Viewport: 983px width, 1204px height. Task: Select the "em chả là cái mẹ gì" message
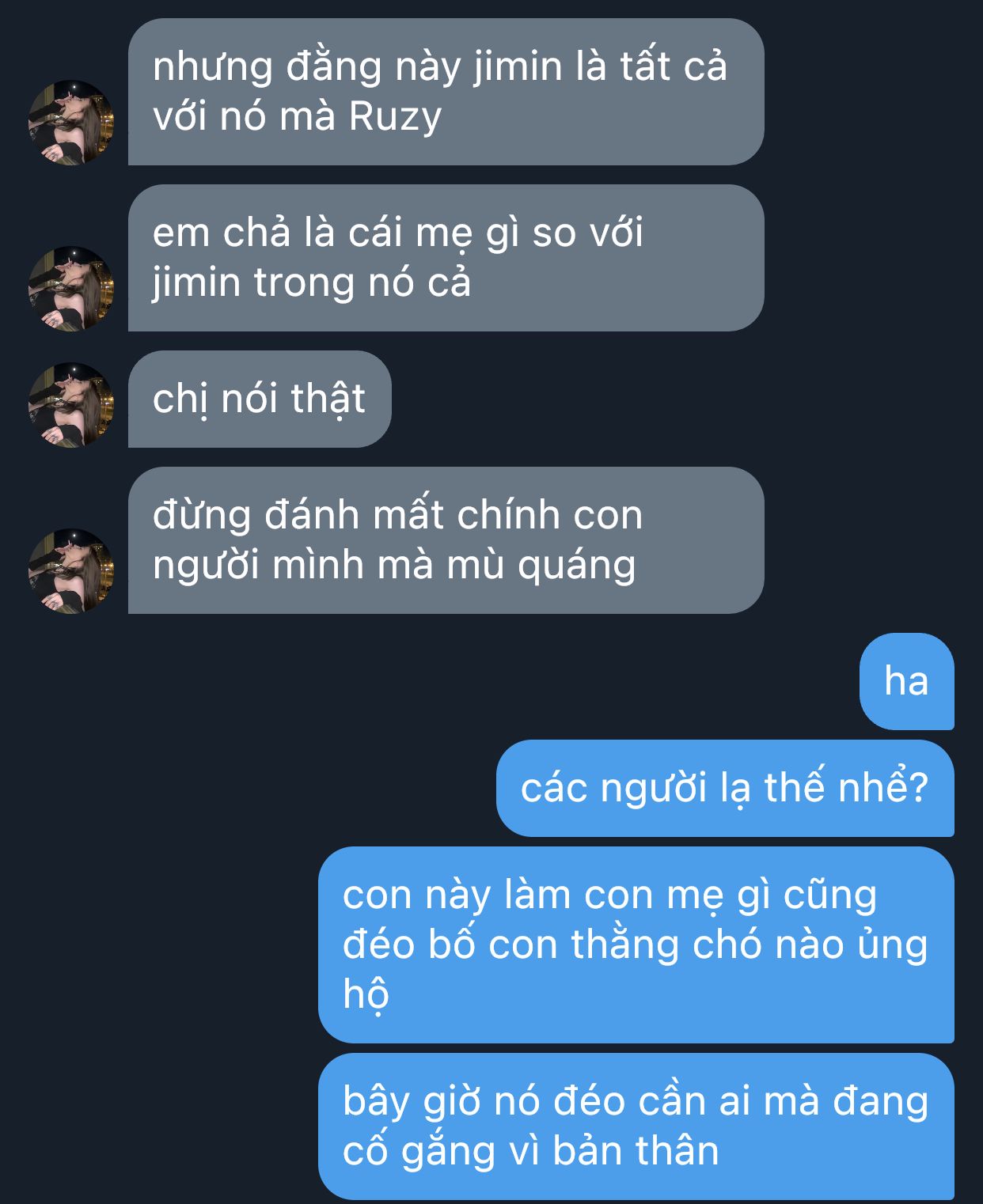(446, 258)
